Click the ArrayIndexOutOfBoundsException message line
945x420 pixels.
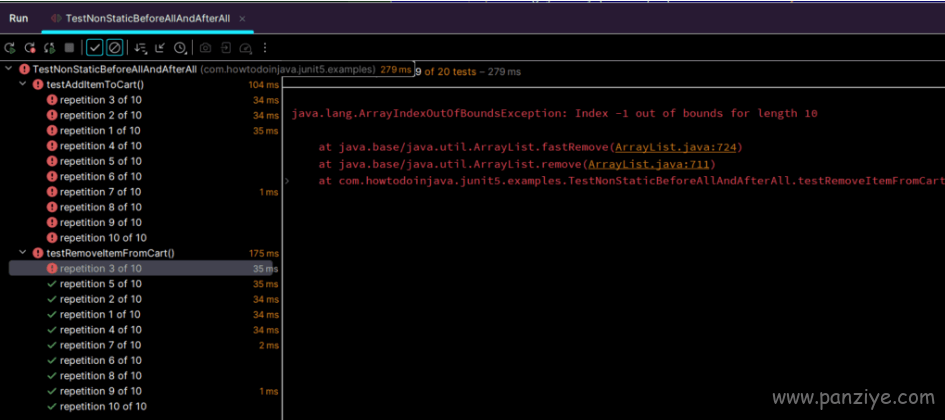pyautogui.click(x=554, y=113)
